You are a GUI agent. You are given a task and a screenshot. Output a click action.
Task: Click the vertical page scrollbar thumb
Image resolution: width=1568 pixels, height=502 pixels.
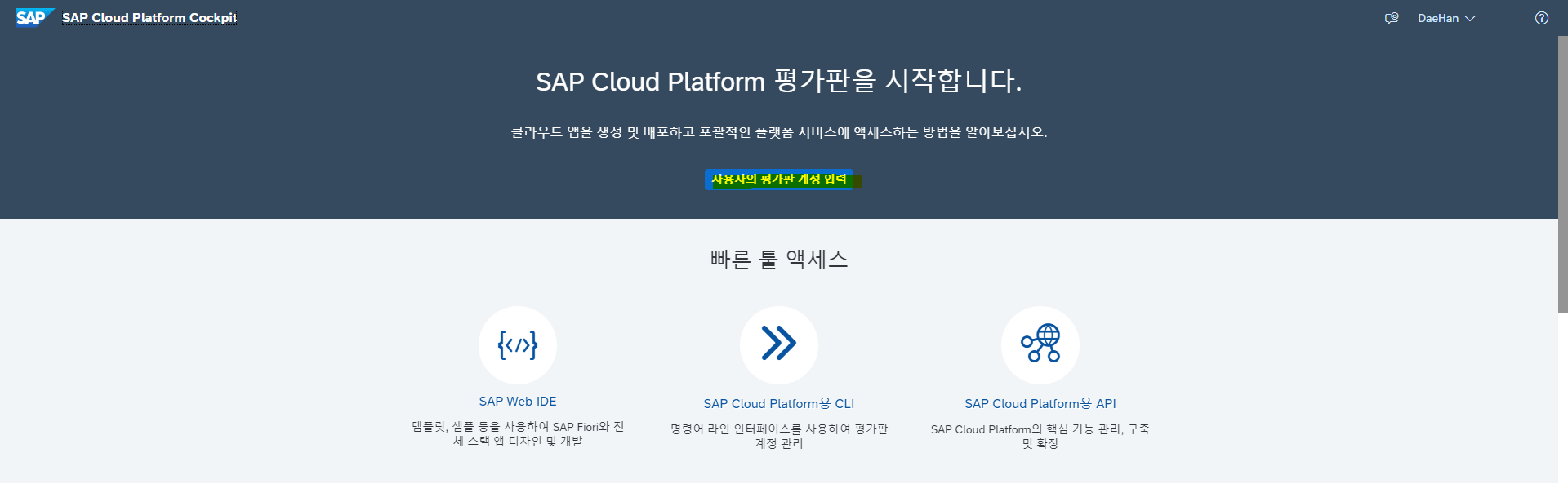pos(1562,174)
